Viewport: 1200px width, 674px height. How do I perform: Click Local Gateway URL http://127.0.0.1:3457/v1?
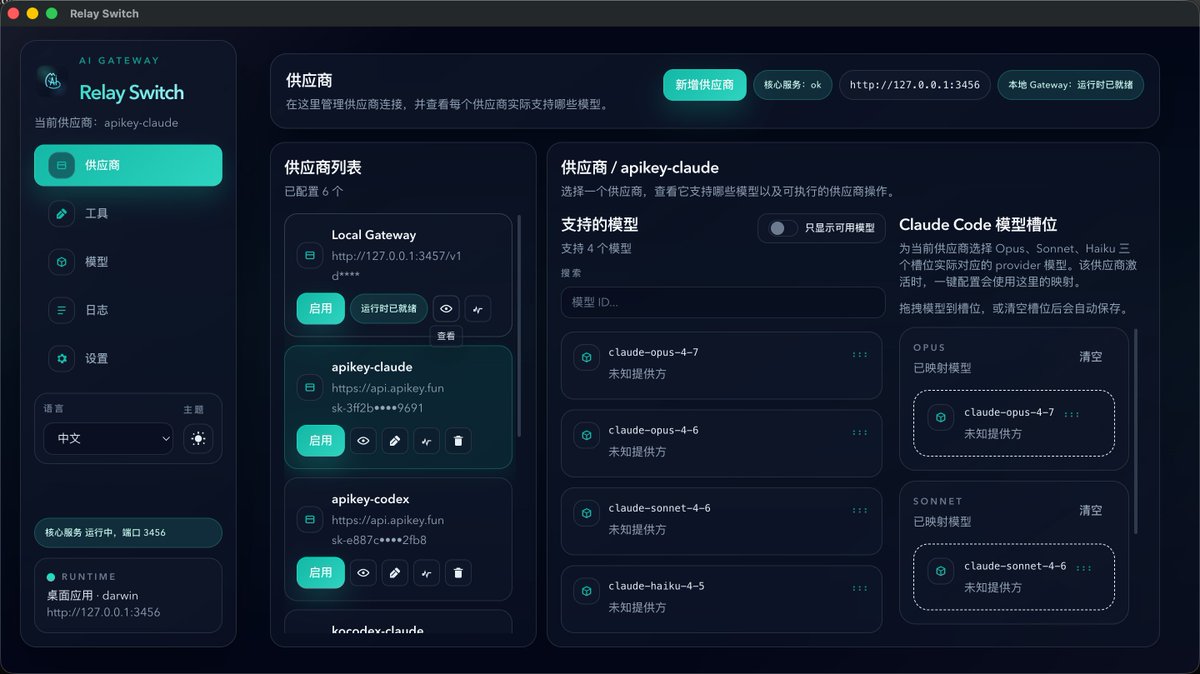pyautogui.click(x=396, y=256)
